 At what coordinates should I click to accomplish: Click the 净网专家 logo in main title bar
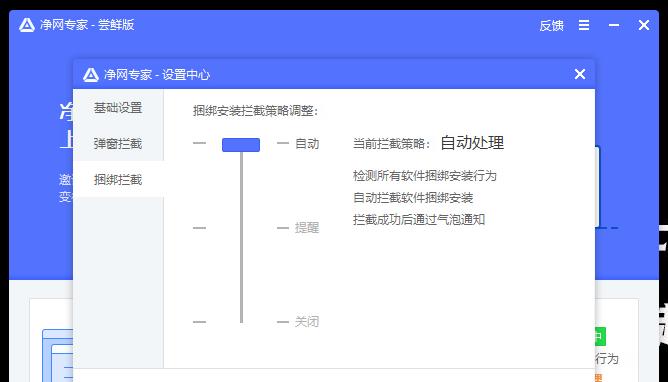pos(26,25)
